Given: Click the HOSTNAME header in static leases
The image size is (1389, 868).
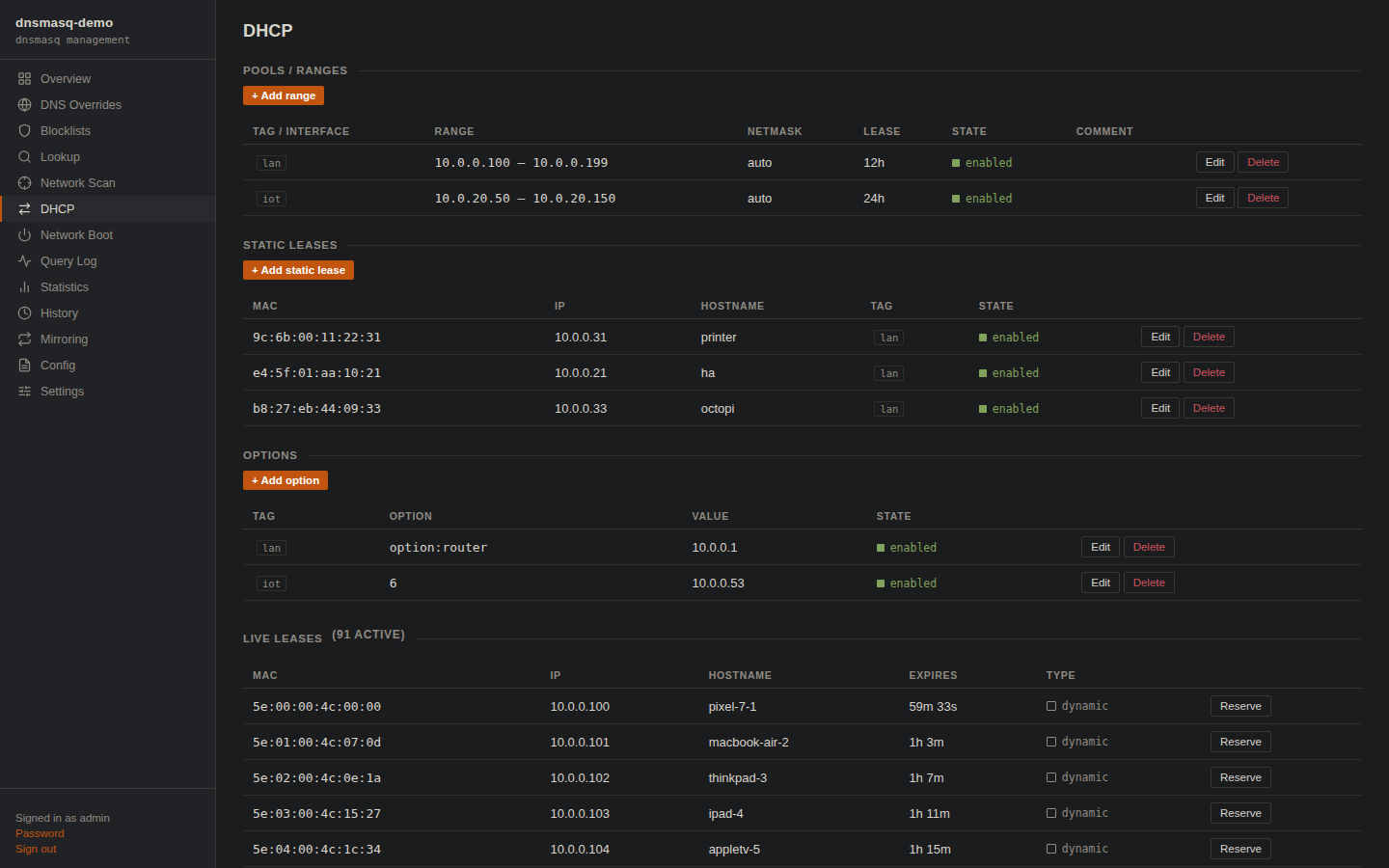Looking at the screenshot, I should [732, 306].
